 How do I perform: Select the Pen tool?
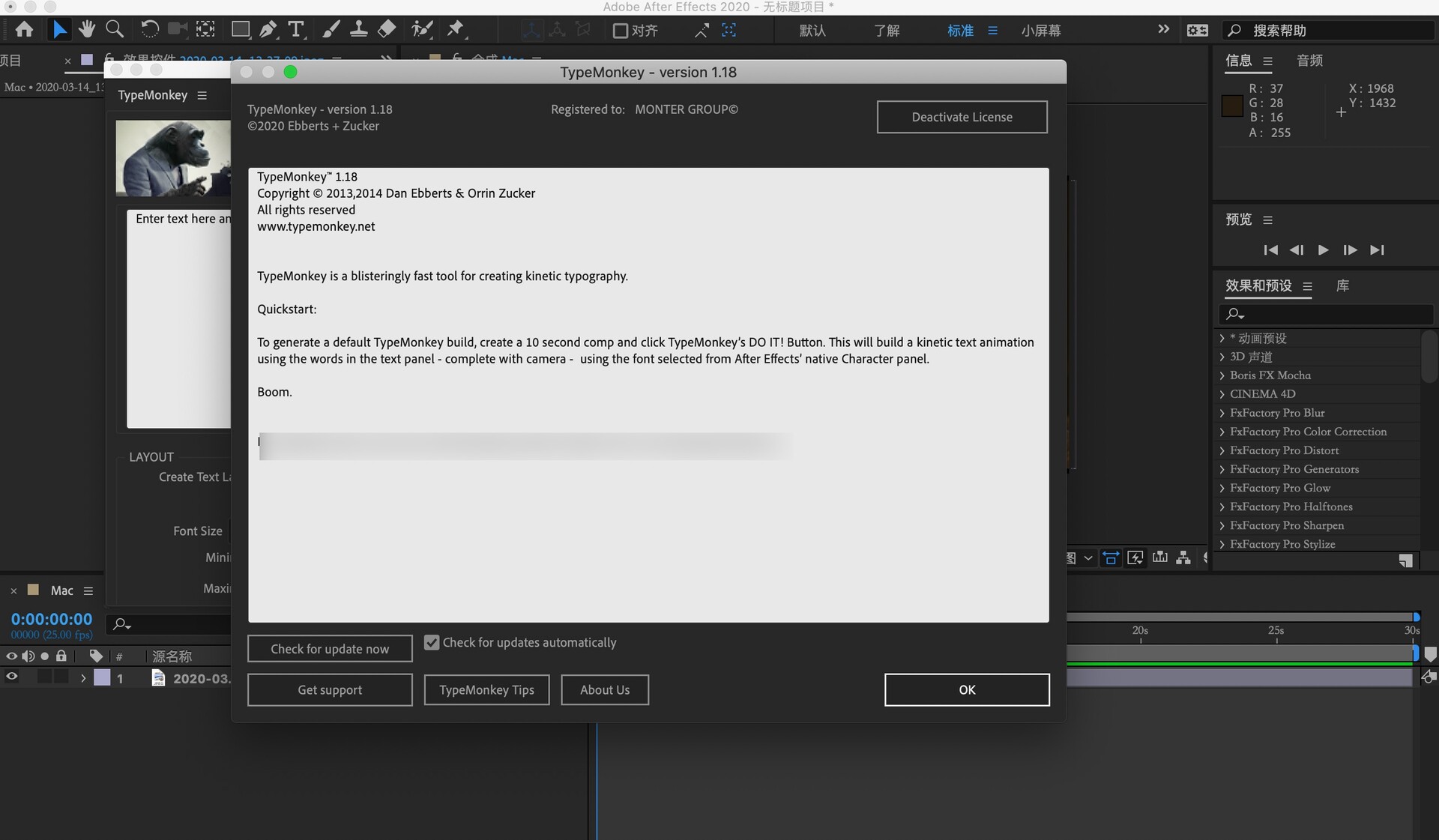(x=268, y=30)
